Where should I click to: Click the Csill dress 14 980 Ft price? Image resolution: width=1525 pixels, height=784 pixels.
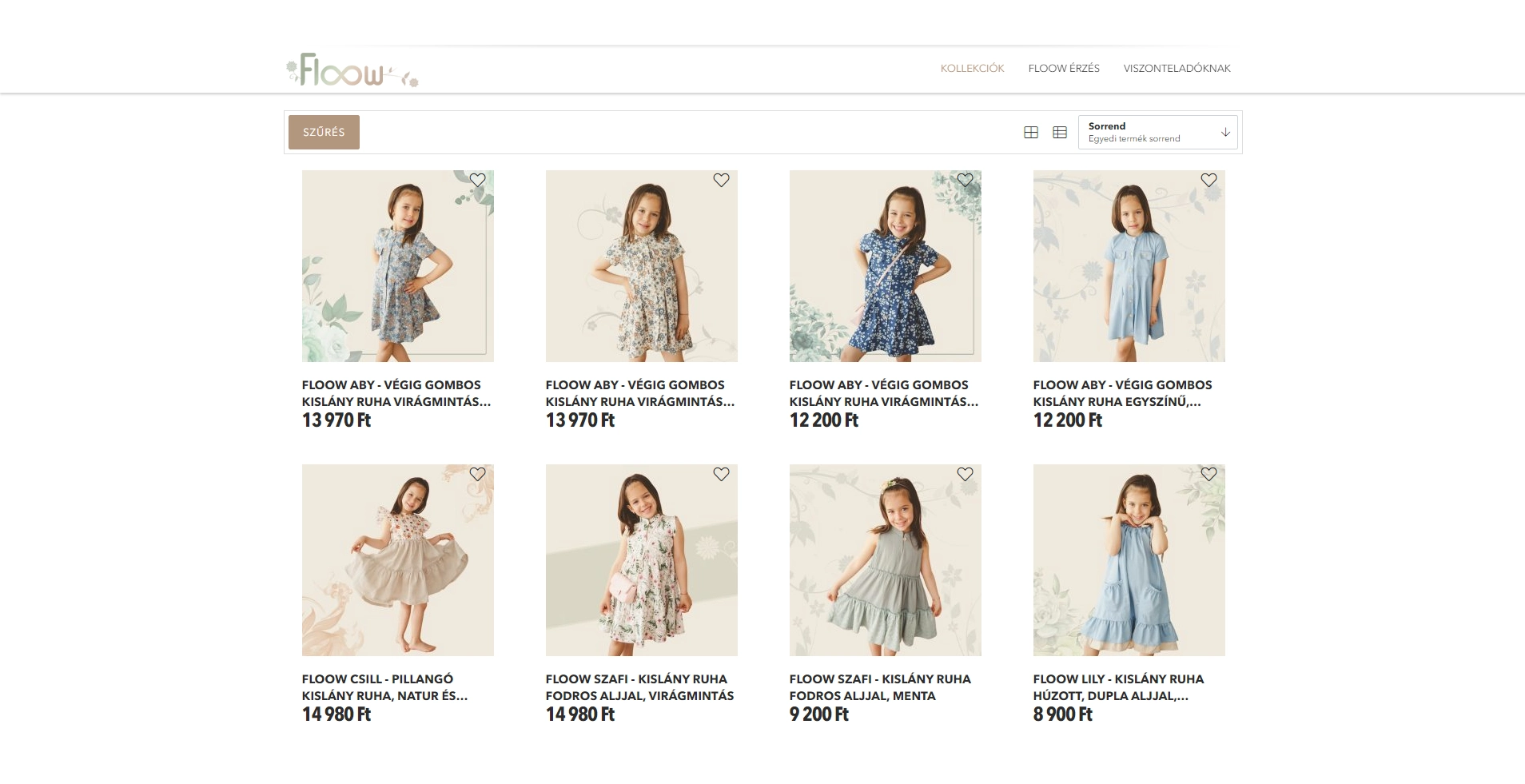tap(336, 714)
